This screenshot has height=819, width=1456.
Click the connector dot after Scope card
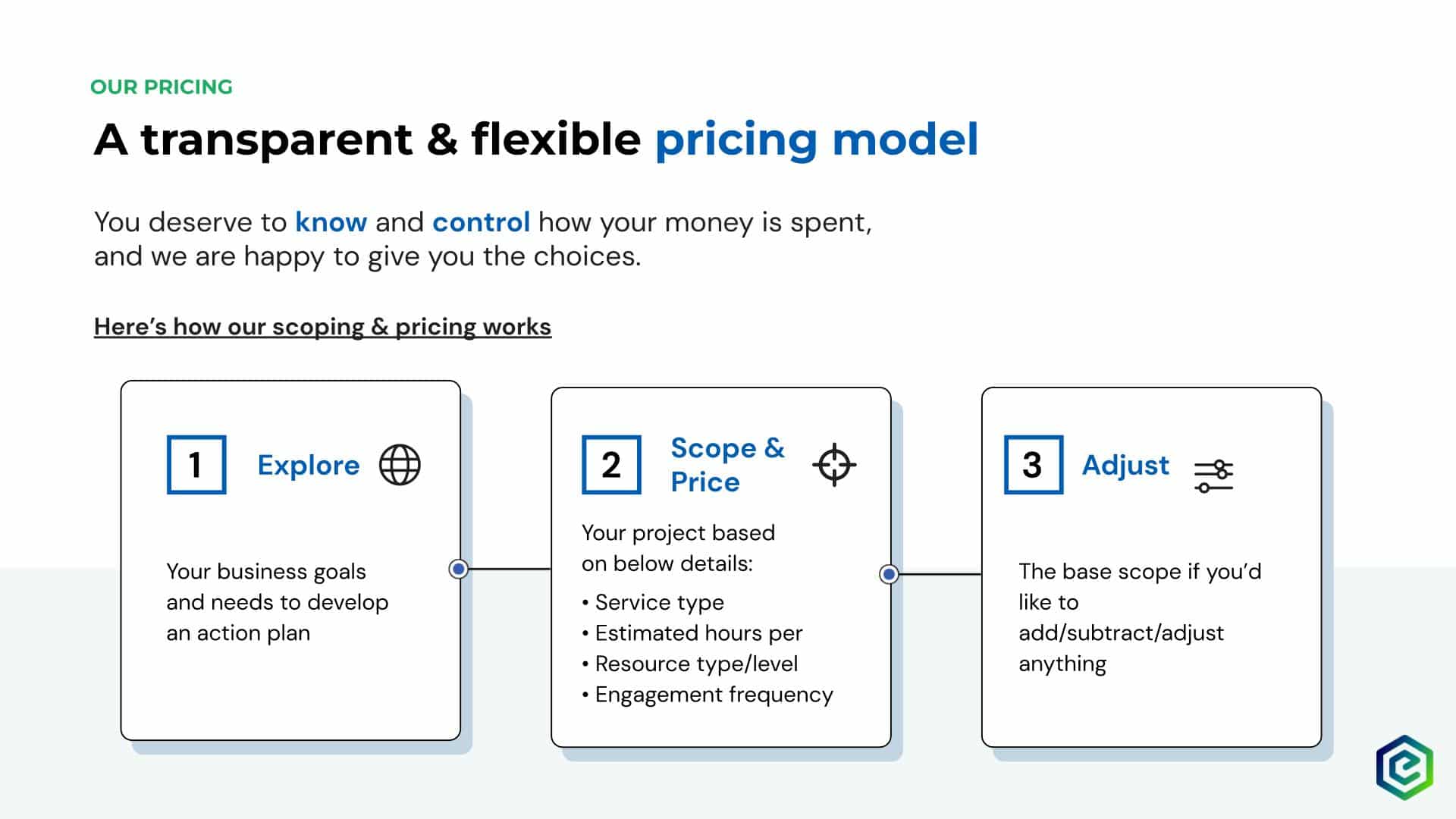[x=889, y=574]
